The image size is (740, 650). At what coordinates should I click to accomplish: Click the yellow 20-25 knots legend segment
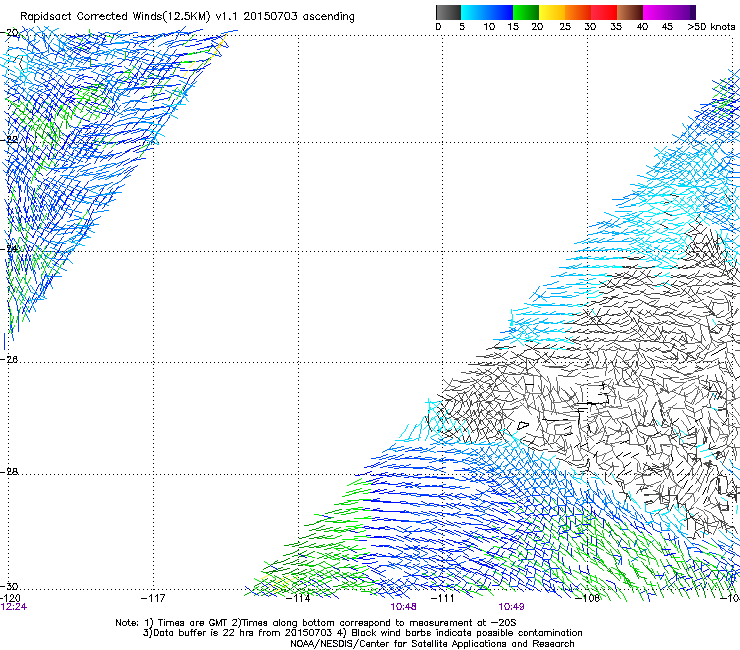(x=552, y=12)
